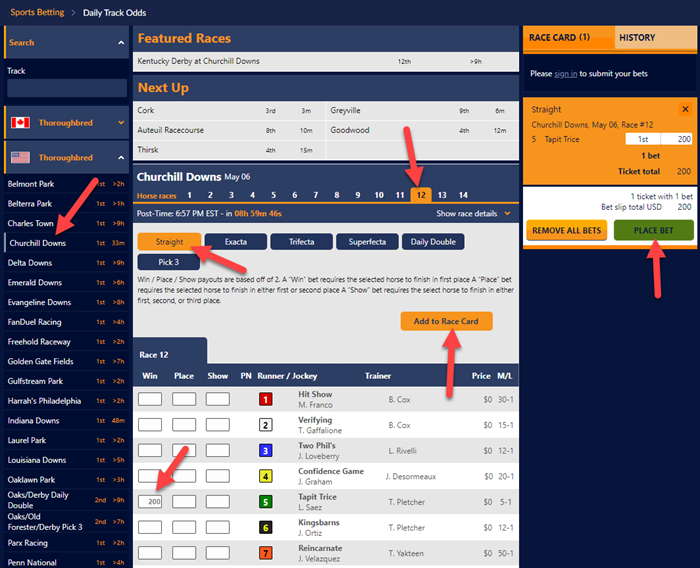Viewport: 700px width, 568px height.
Task: Open Greyville race in Next Up
Action: tap(422, 110)
